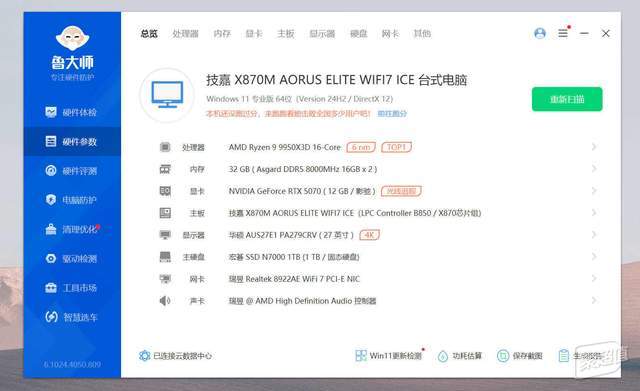Click the 6 nm badge on processor

(x=361, y=147)
